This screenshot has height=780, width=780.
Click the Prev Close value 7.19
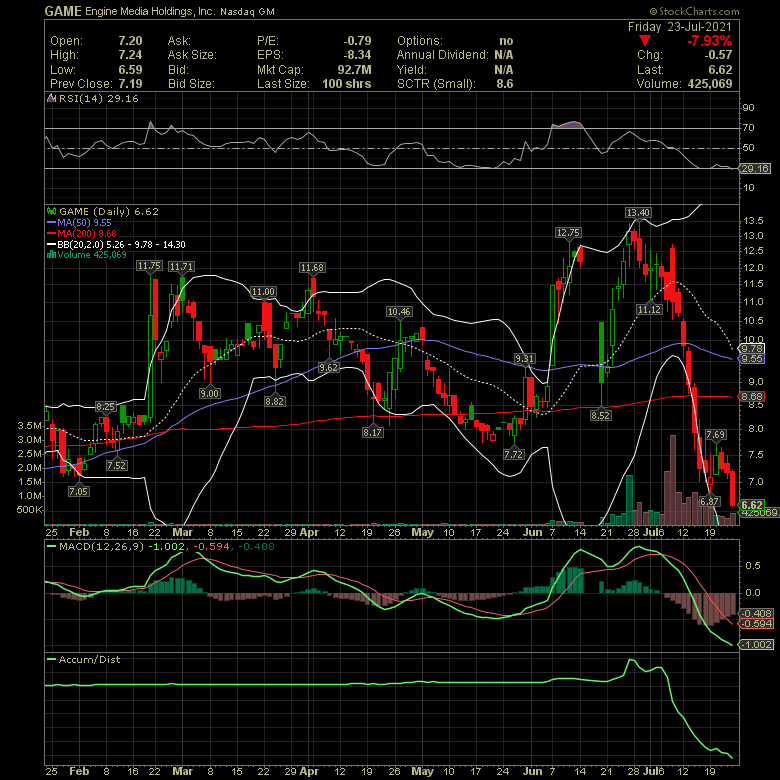tap(130, 84)
